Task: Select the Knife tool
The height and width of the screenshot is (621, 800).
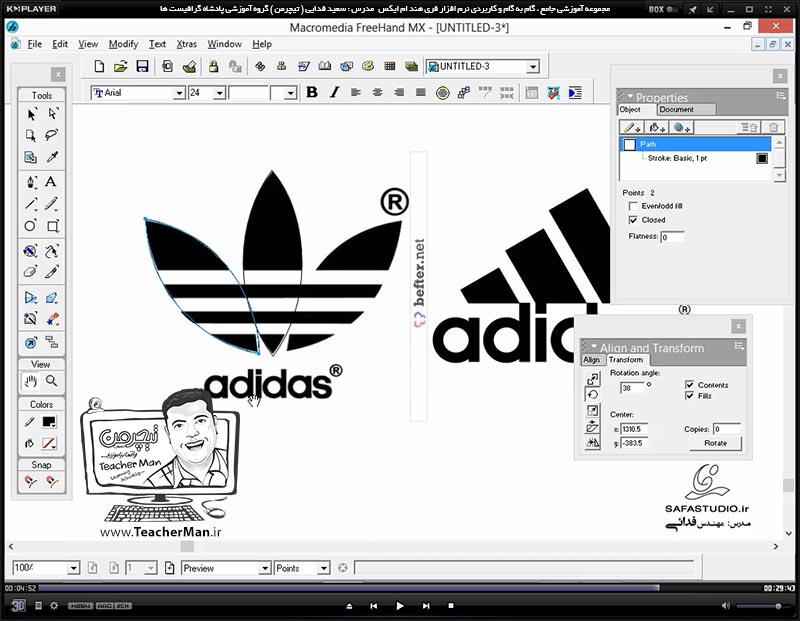Action: pyautogui.click(x=52, y=271)
